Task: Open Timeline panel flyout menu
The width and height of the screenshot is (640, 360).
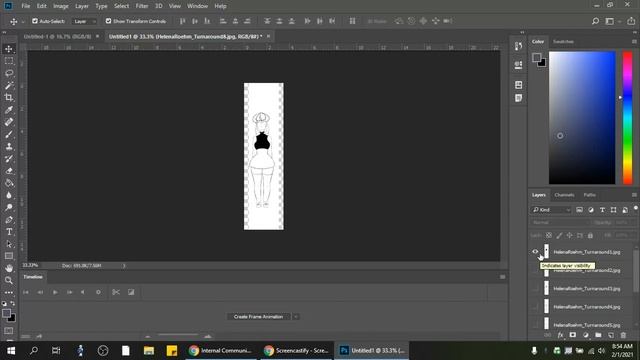Action: pyautogui.click(x=502, y=277)
